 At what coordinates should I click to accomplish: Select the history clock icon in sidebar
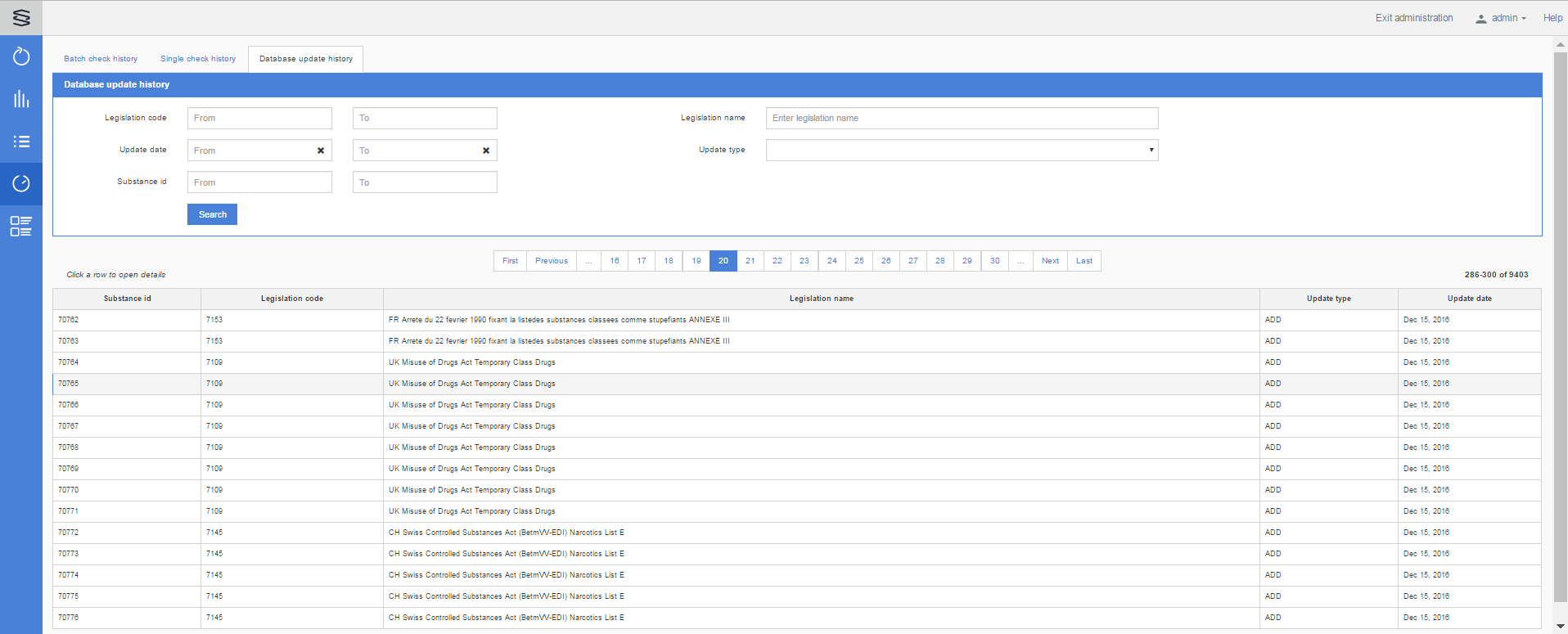coord(21,183)
